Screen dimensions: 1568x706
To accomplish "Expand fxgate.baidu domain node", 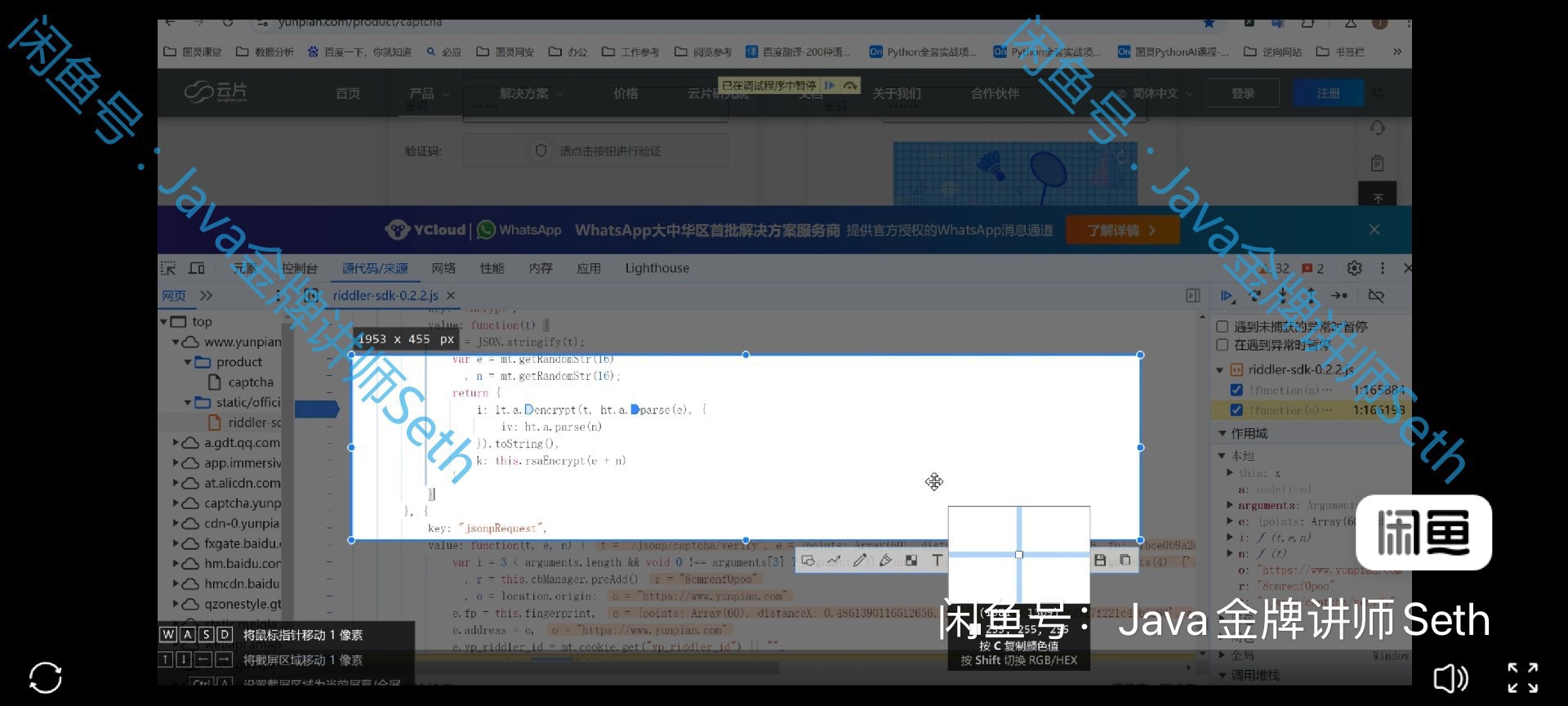I will 176,543.
